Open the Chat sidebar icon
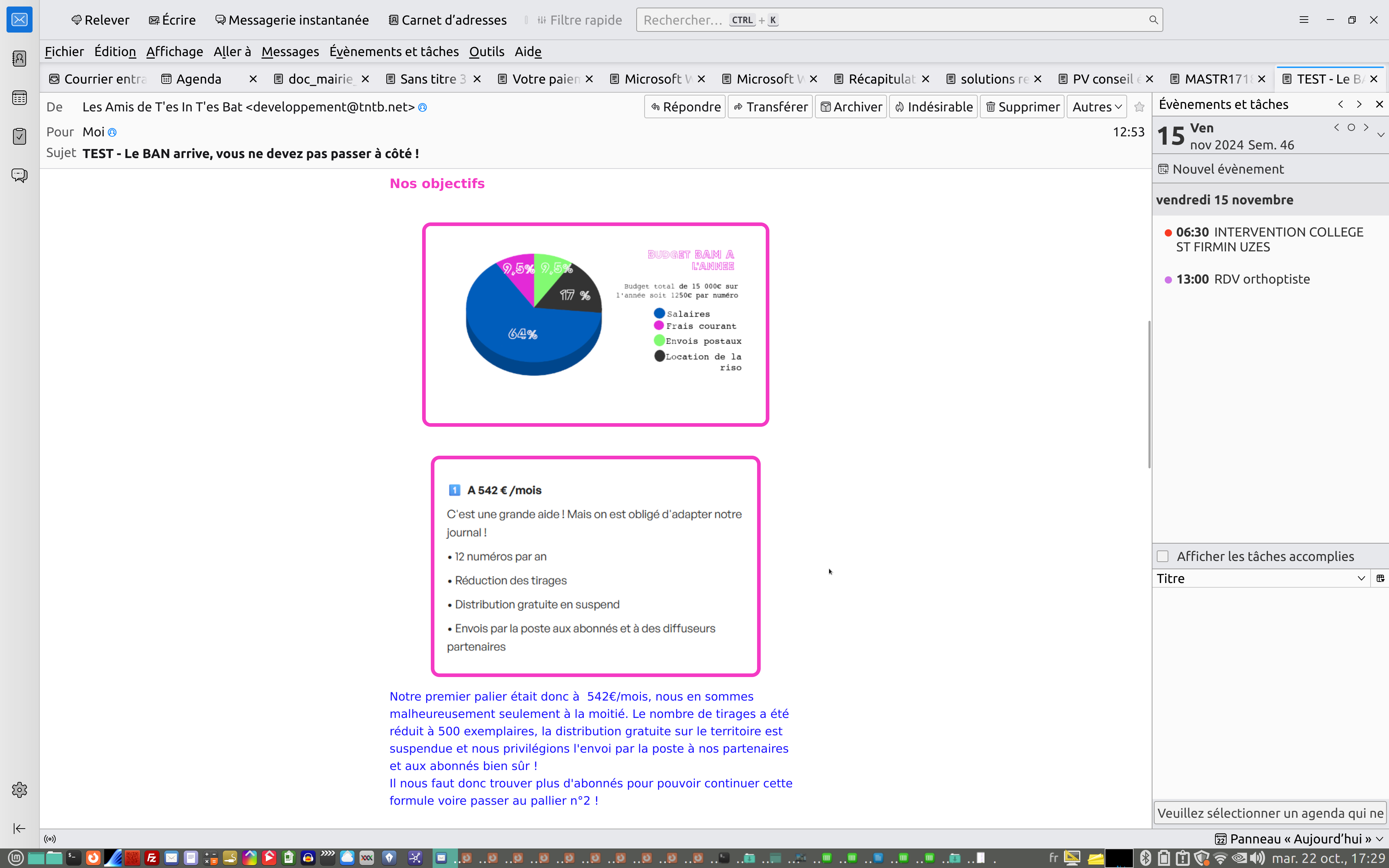1389x868 pixels. 20,175
